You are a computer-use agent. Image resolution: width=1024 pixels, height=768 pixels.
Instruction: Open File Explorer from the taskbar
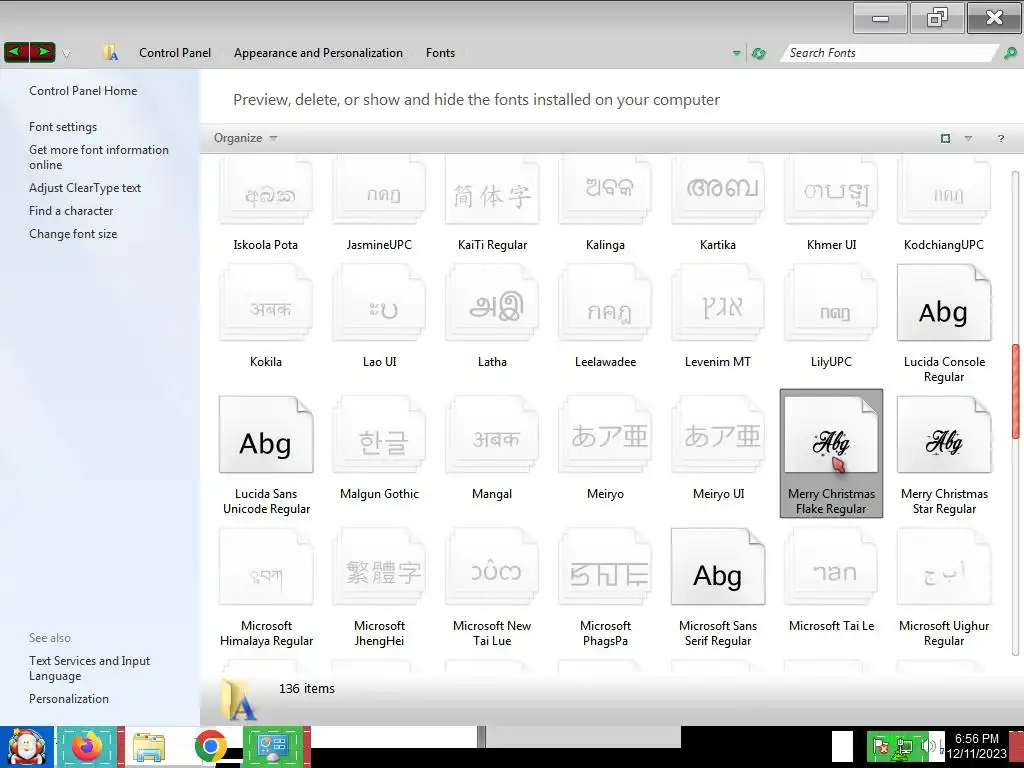pyautogui.click(x=149, y=746)
